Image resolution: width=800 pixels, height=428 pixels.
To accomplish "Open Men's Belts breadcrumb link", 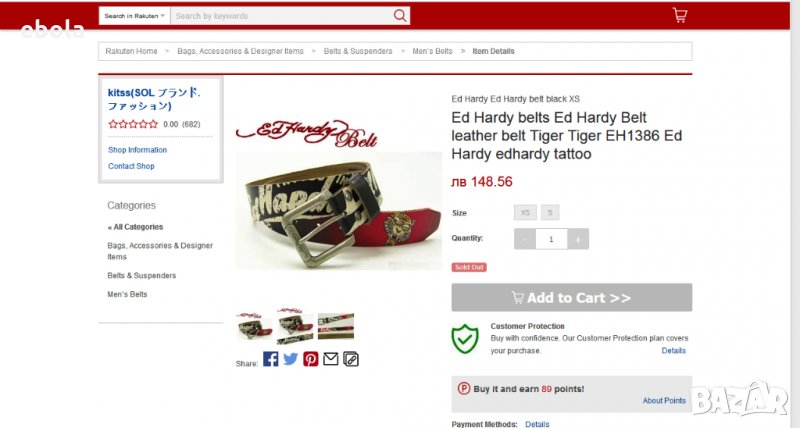I will click(432, 51).
